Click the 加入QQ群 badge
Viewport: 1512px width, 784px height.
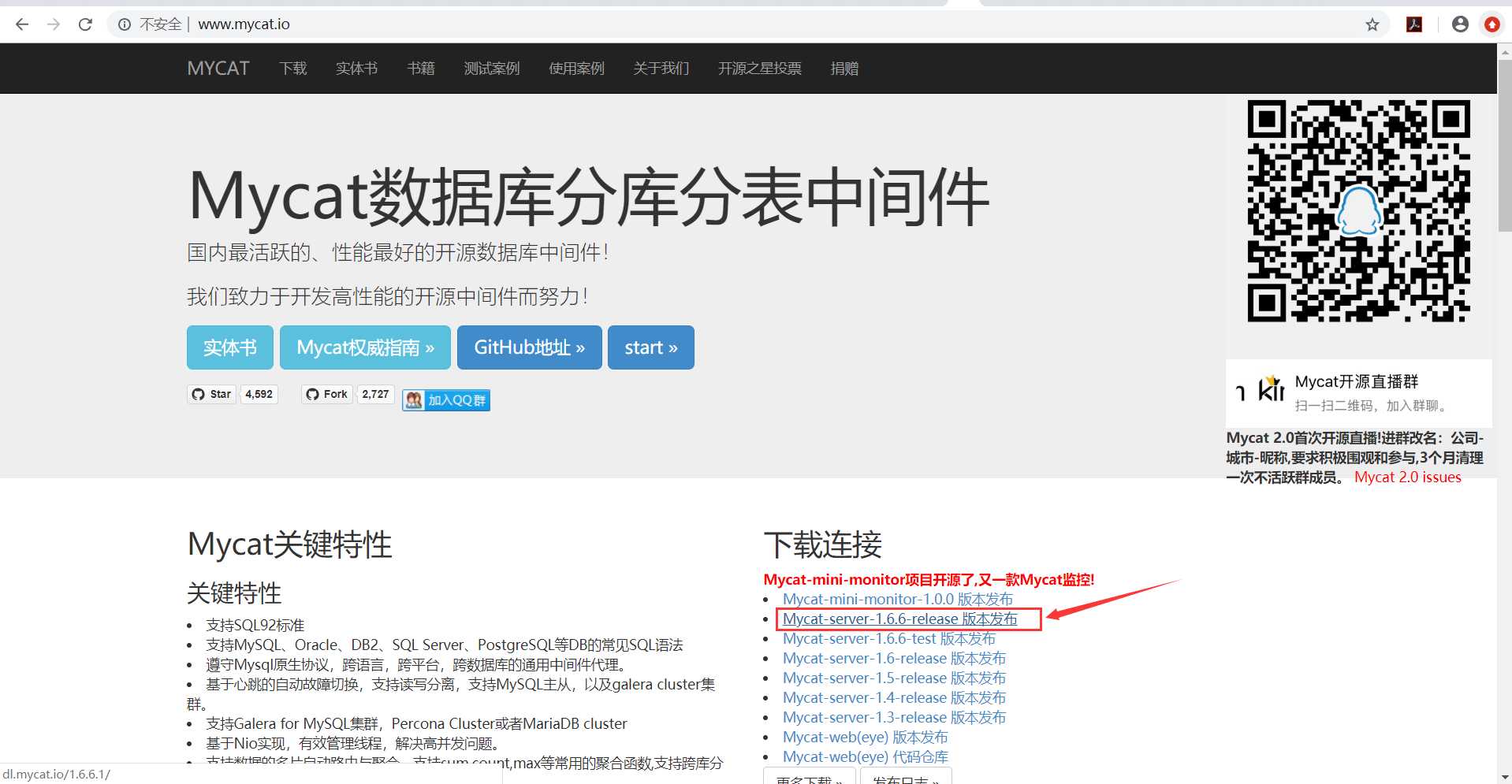(446, 400)
